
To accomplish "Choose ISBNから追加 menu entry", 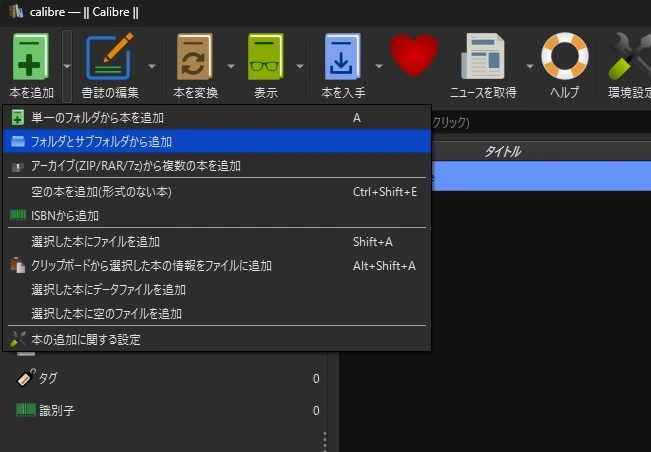I will (217, 215).
